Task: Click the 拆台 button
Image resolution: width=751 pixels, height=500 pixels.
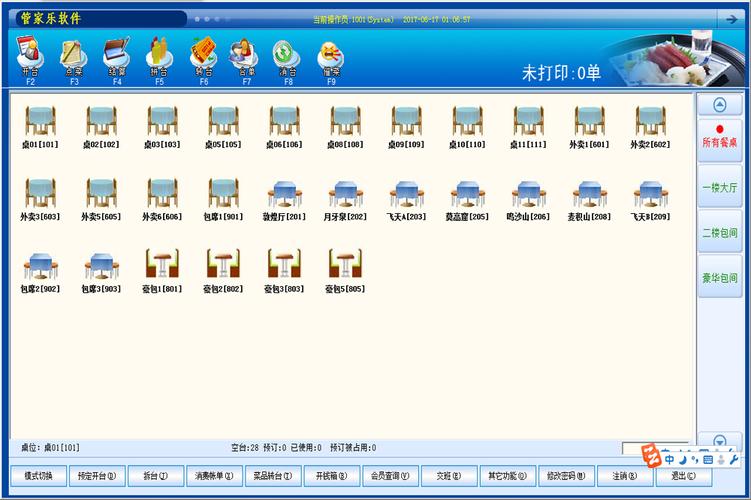Action: (156, 476)
